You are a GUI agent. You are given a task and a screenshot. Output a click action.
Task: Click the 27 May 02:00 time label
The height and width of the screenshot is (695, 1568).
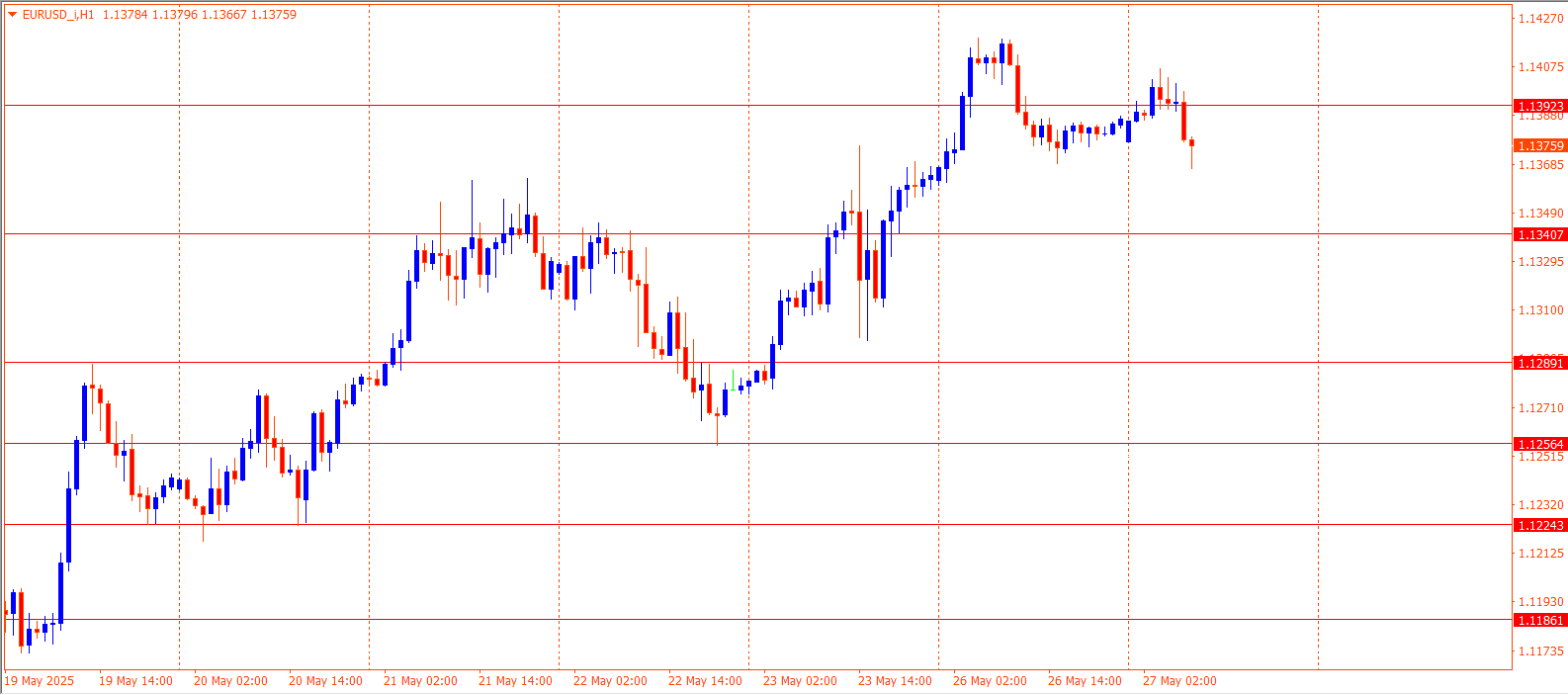point(1179,680)
